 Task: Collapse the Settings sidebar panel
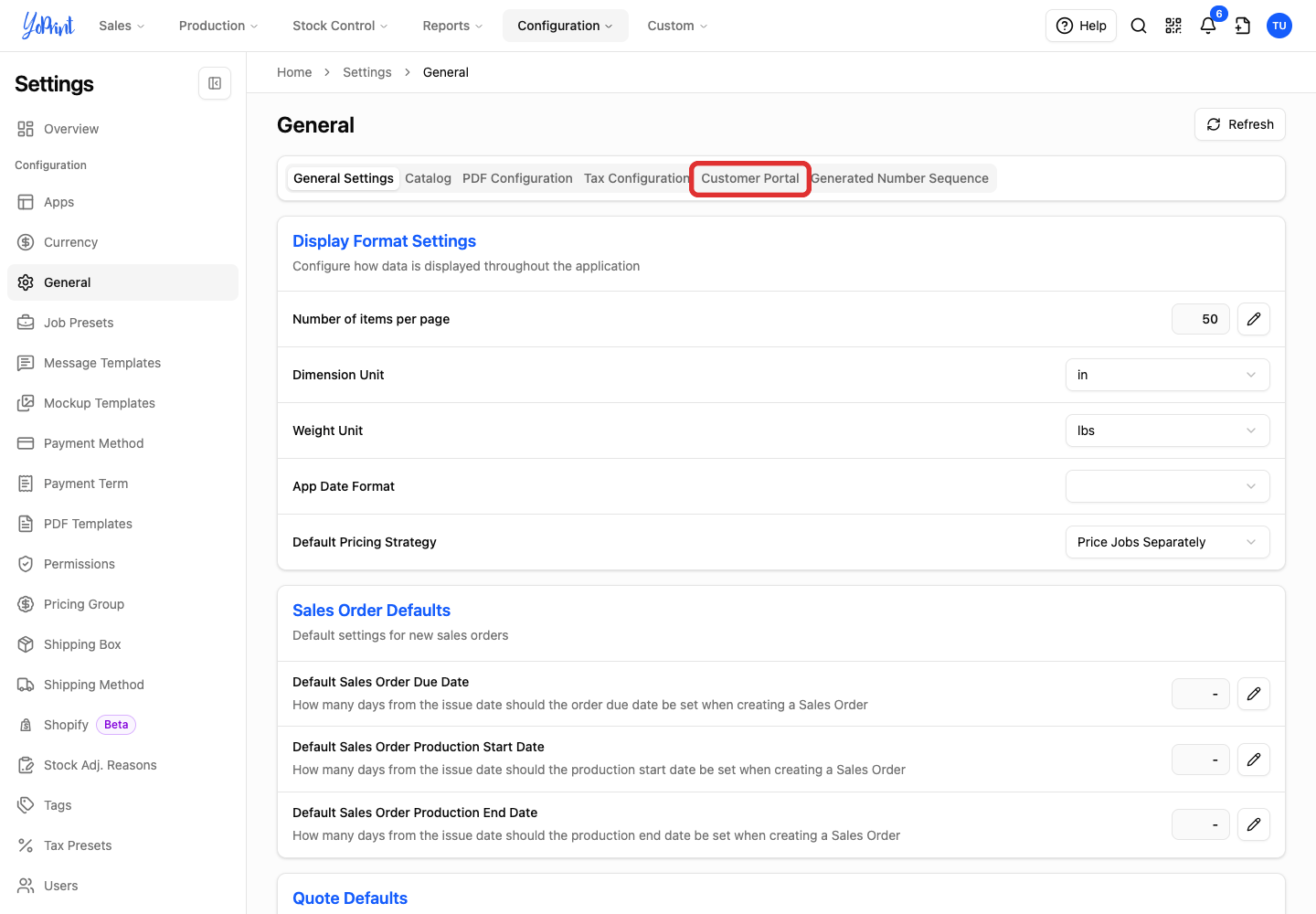coord(215,83)
